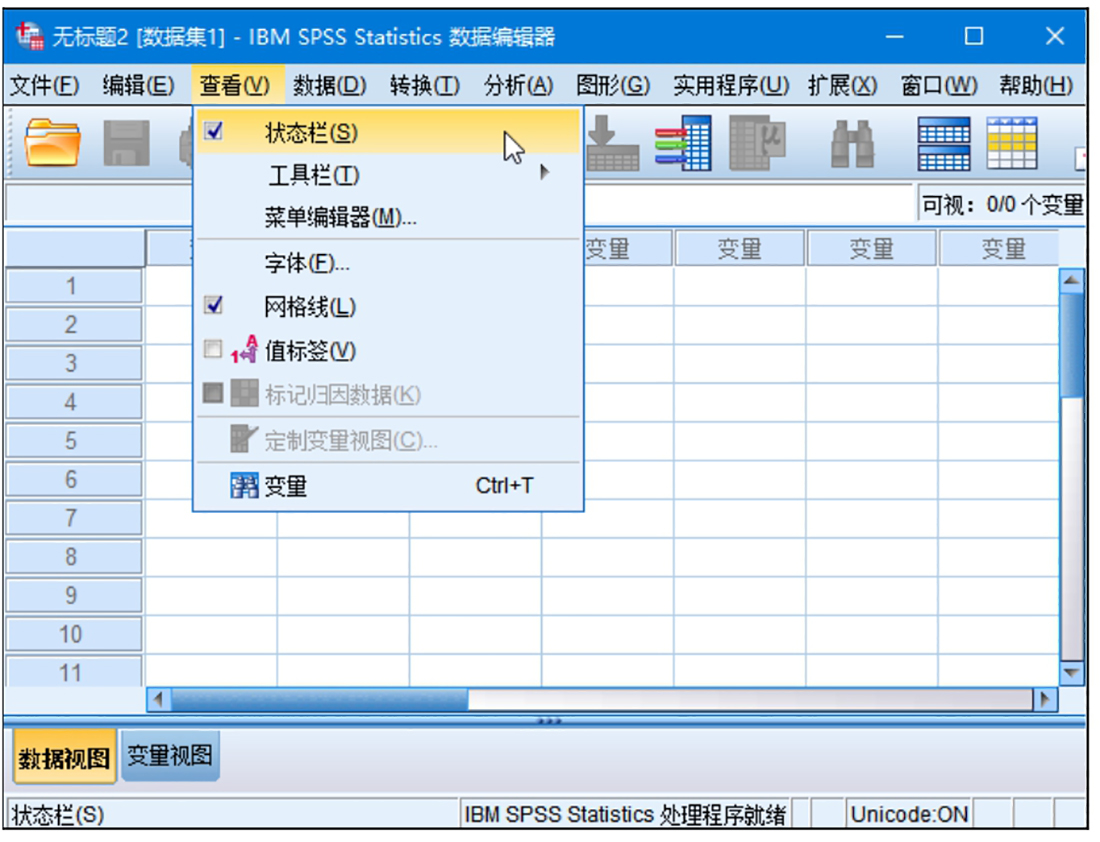Click the blue data grid toolbar icon
The image size is (1100, 842).
[944, 143]
